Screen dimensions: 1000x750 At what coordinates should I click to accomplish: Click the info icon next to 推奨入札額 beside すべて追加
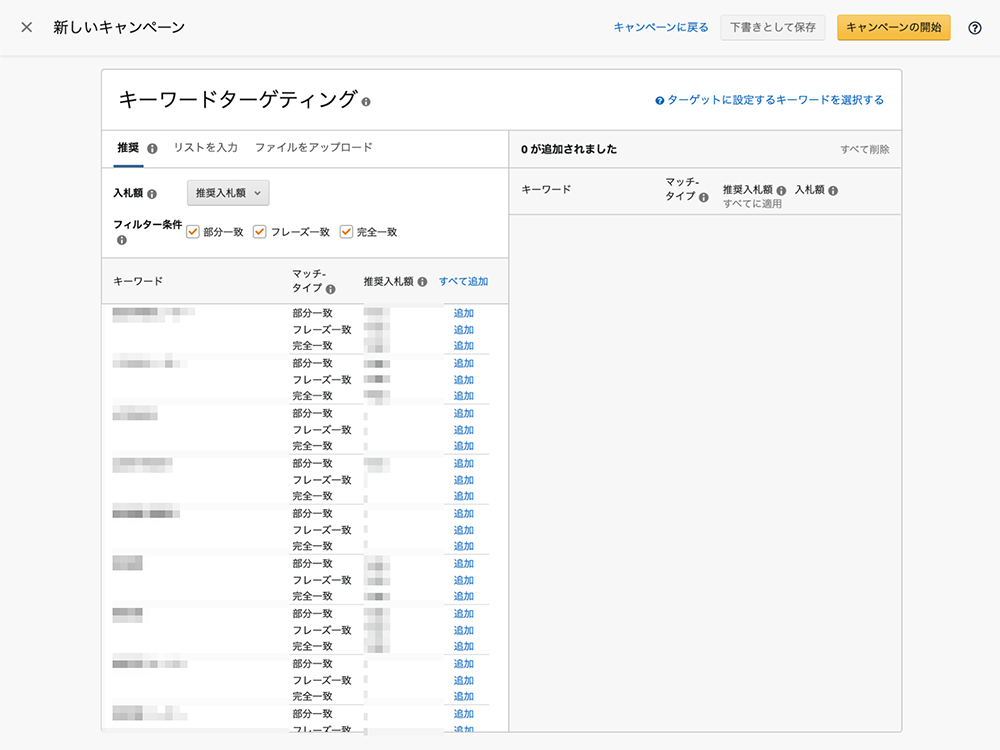422,282
